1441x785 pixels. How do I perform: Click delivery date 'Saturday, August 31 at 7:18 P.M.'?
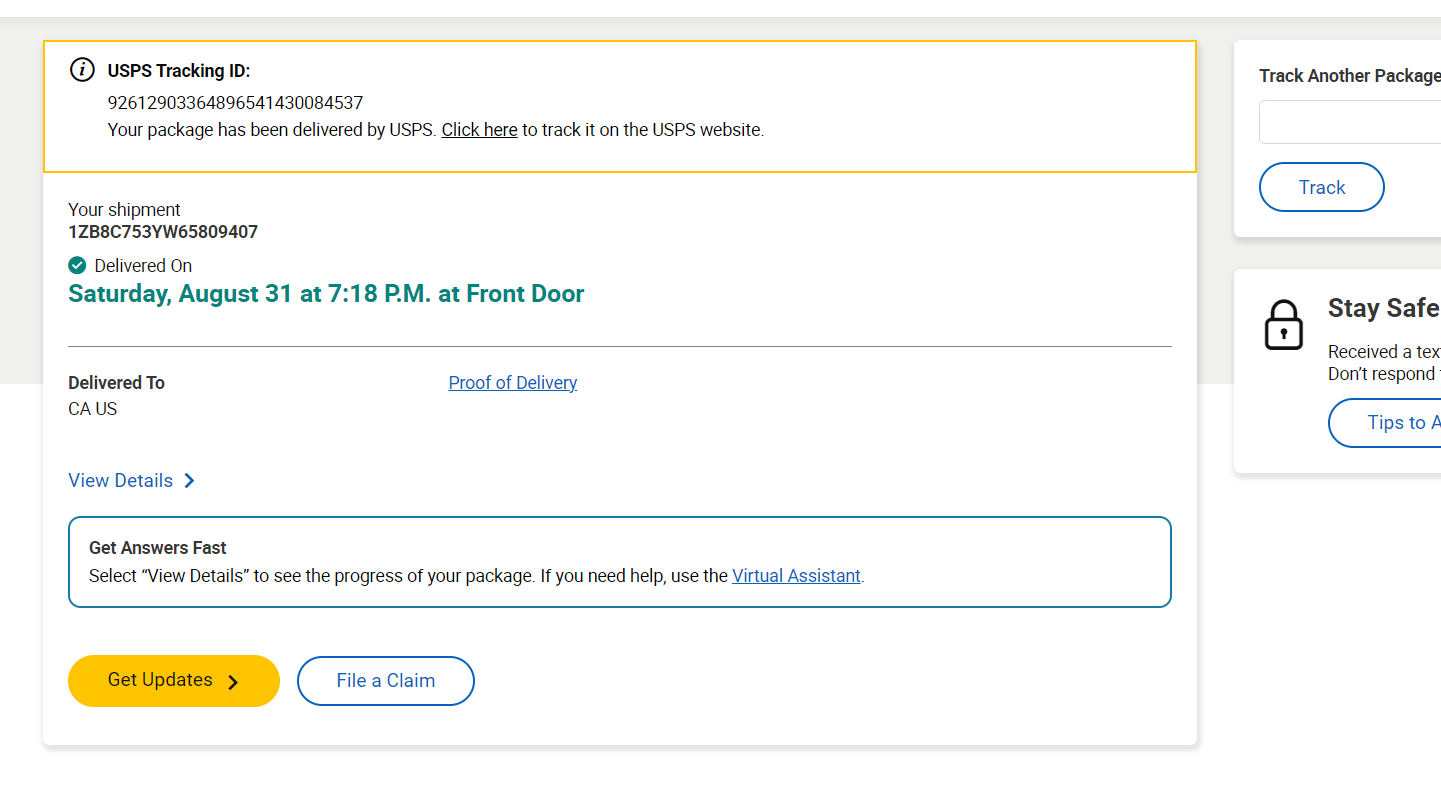click(250, 294)
